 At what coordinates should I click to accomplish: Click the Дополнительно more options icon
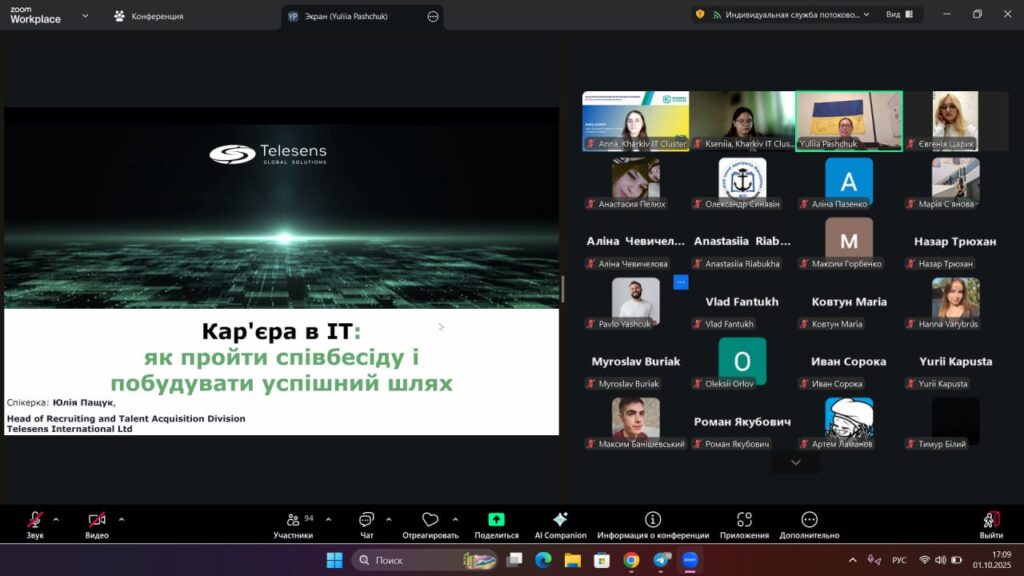click(x=809, y=520)
